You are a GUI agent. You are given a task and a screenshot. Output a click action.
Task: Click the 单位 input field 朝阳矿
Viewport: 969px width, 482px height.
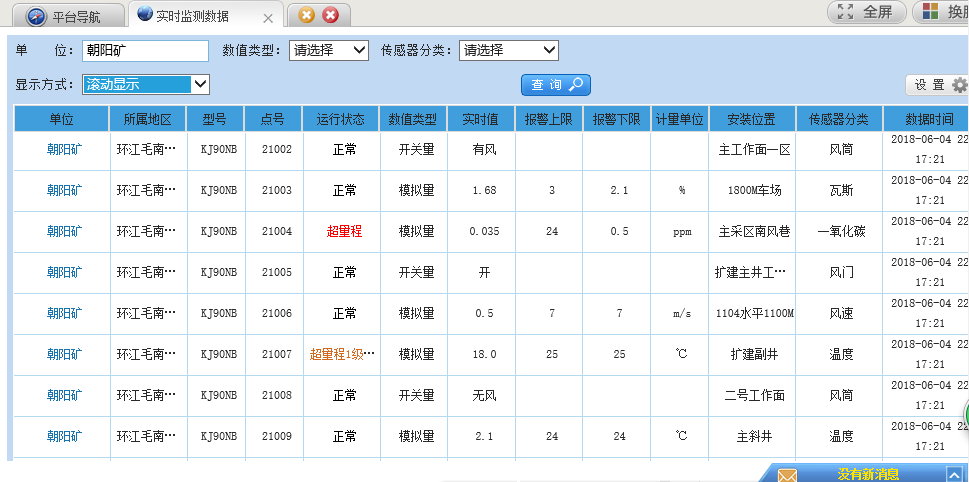145,51
